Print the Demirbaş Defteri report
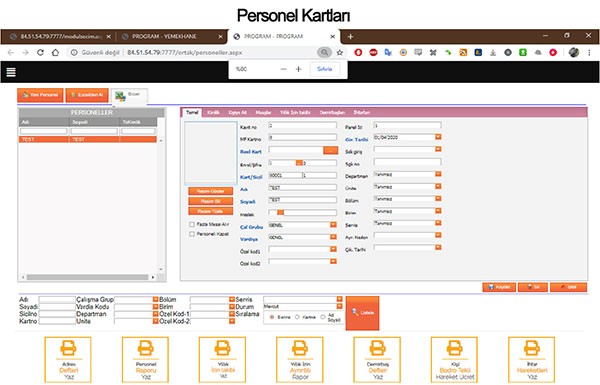This screenshot has width=600, height=385. pyautogui.click(x=377, y=359)
